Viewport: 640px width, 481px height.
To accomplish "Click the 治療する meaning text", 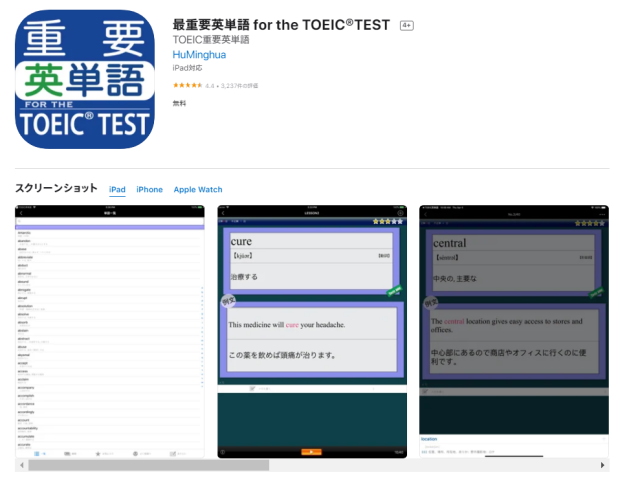I will (244, 277).
